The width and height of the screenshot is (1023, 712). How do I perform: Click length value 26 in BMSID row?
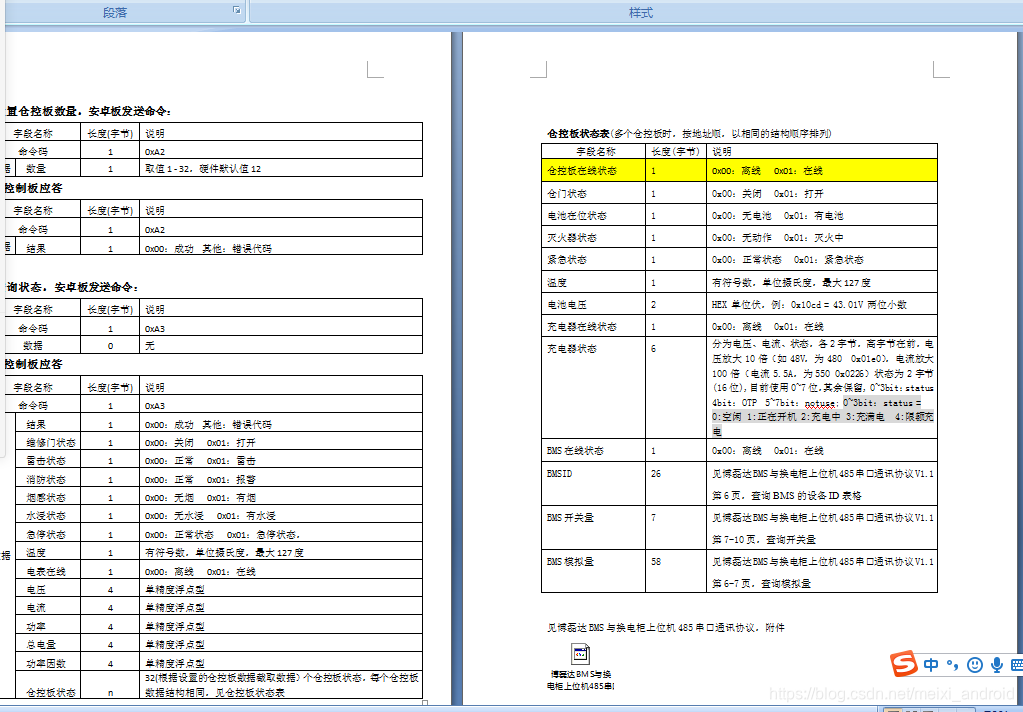[656, 473]
